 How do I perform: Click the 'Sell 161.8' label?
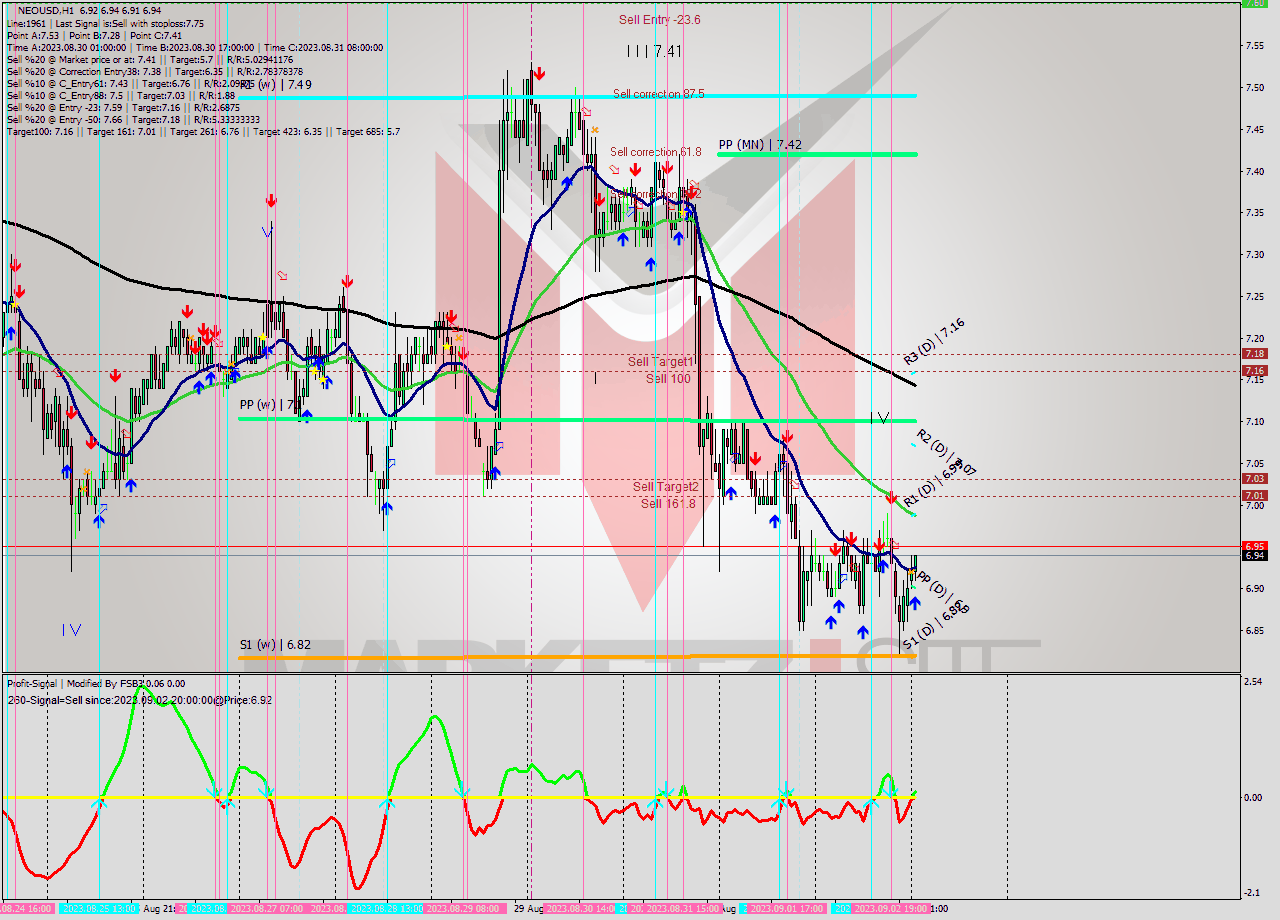pyautogui.click(x=668, y=503)
